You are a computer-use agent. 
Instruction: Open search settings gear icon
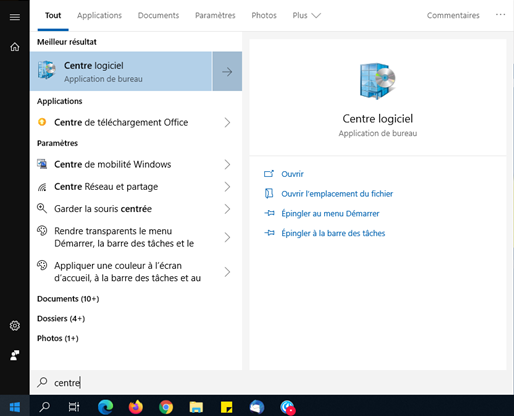click(x=15, y=325)
